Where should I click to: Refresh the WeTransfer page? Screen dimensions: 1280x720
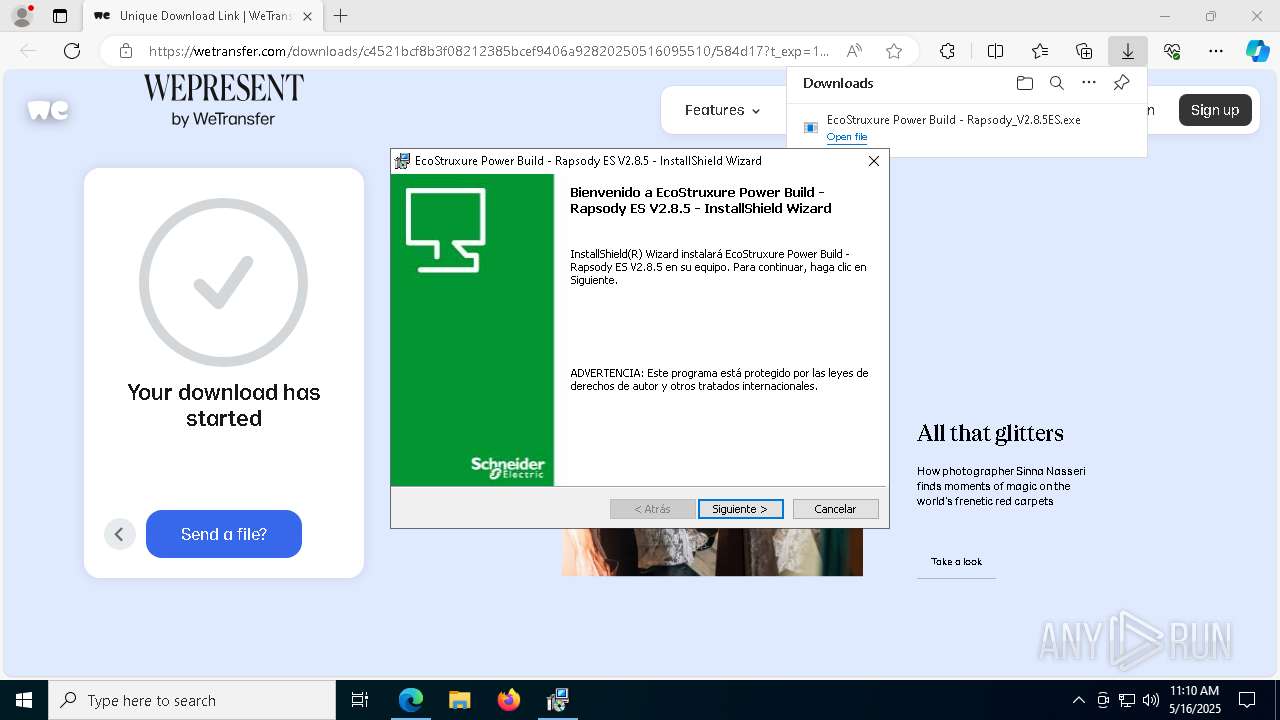(x=72, y=51)
